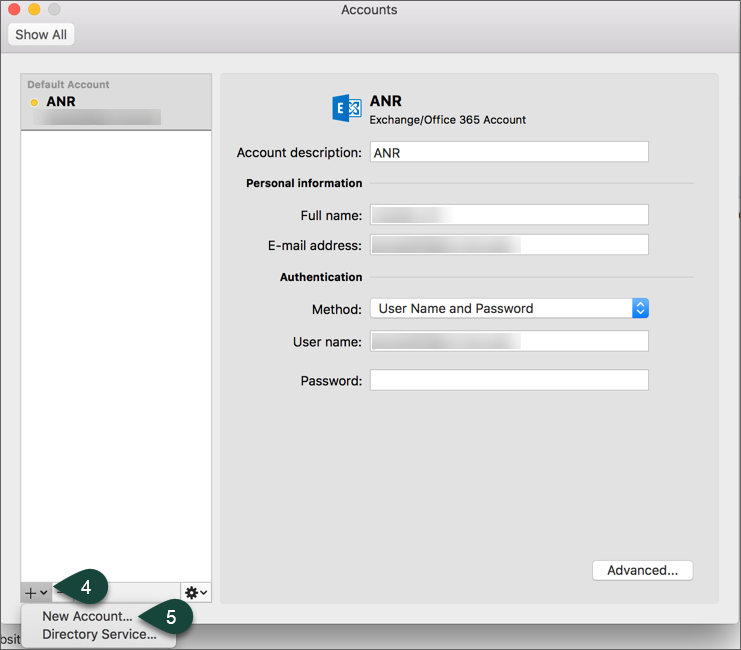Click the Show All button
This screenshot has height=650, width=741.
(40, 35)
